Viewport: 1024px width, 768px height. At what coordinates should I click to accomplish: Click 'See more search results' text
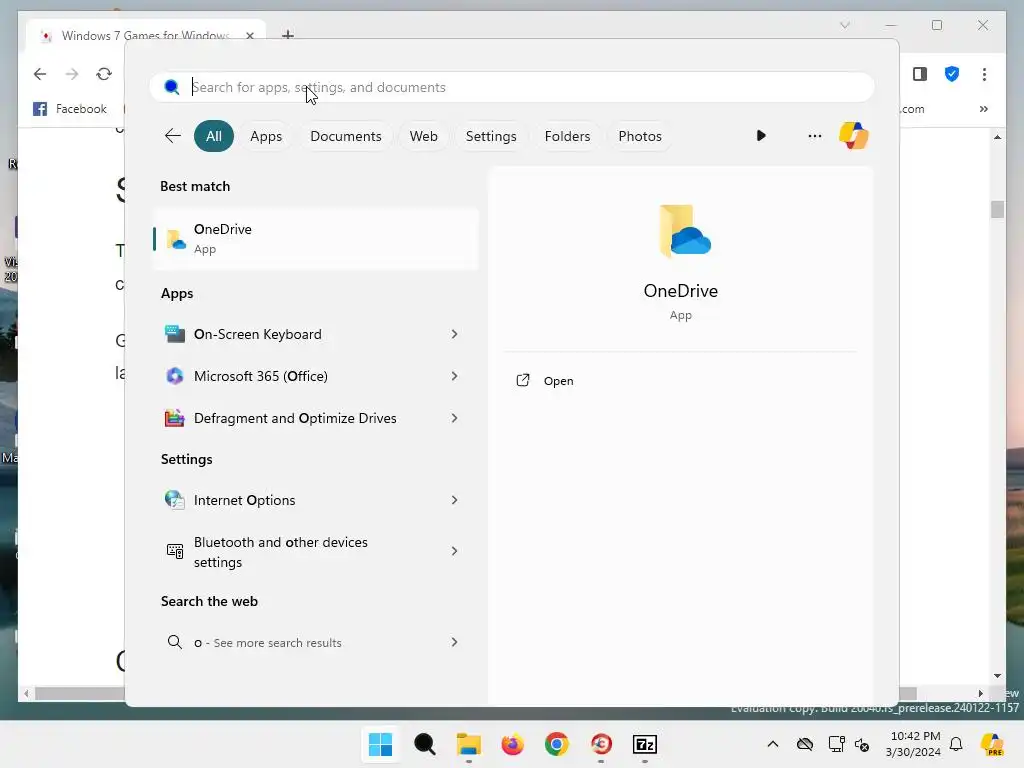(278, 643)
